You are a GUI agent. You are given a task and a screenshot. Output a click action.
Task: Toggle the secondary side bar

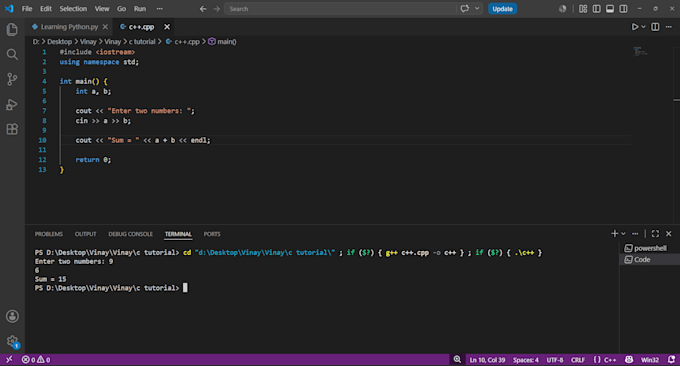[x=623, y=9]
